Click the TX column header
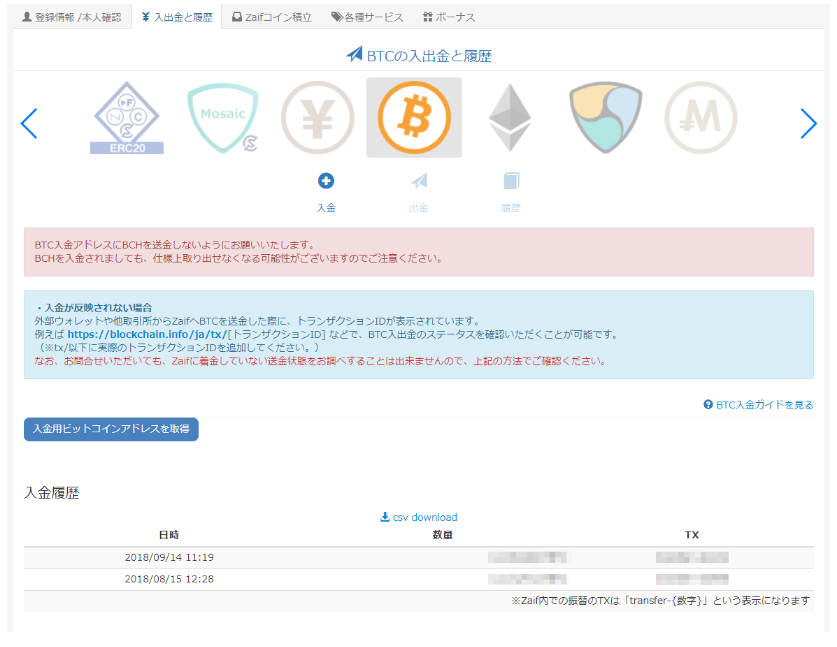Image resolution: width=837 pixels, height=647 pixels. 692,535
